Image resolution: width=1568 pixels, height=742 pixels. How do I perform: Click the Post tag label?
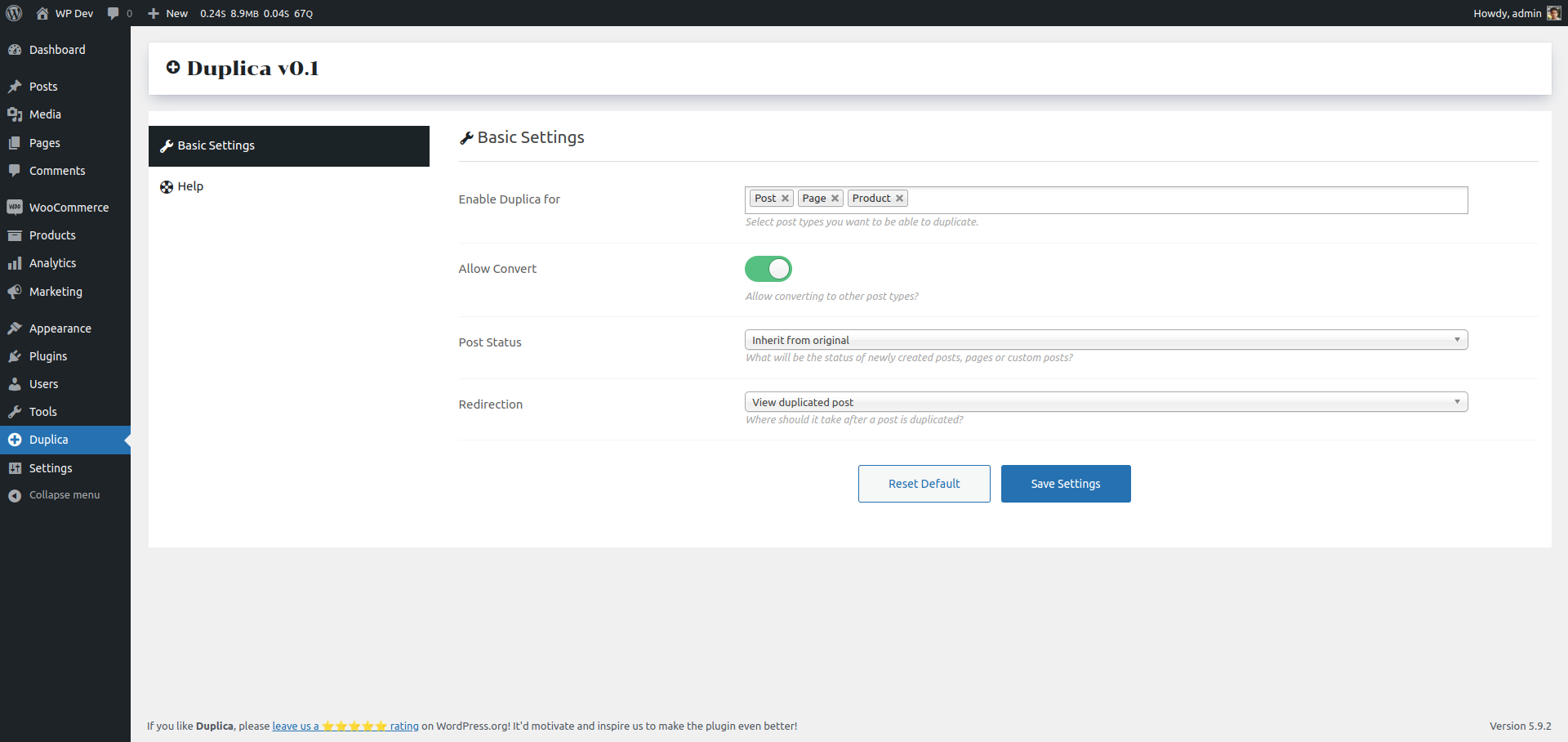tap(765, 199)
